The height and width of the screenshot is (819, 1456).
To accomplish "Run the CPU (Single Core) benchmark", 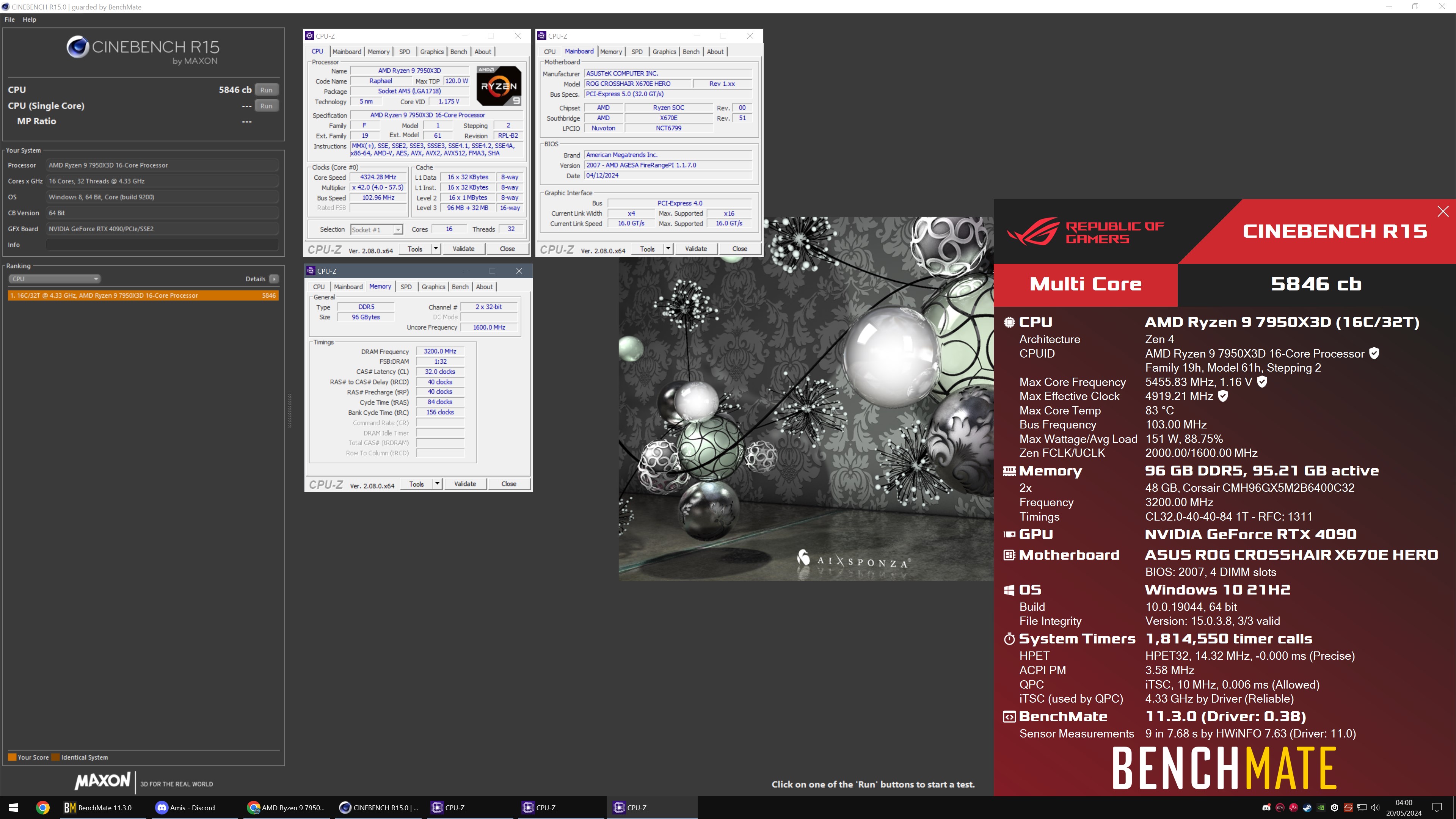I will click(x=266, y=106).
